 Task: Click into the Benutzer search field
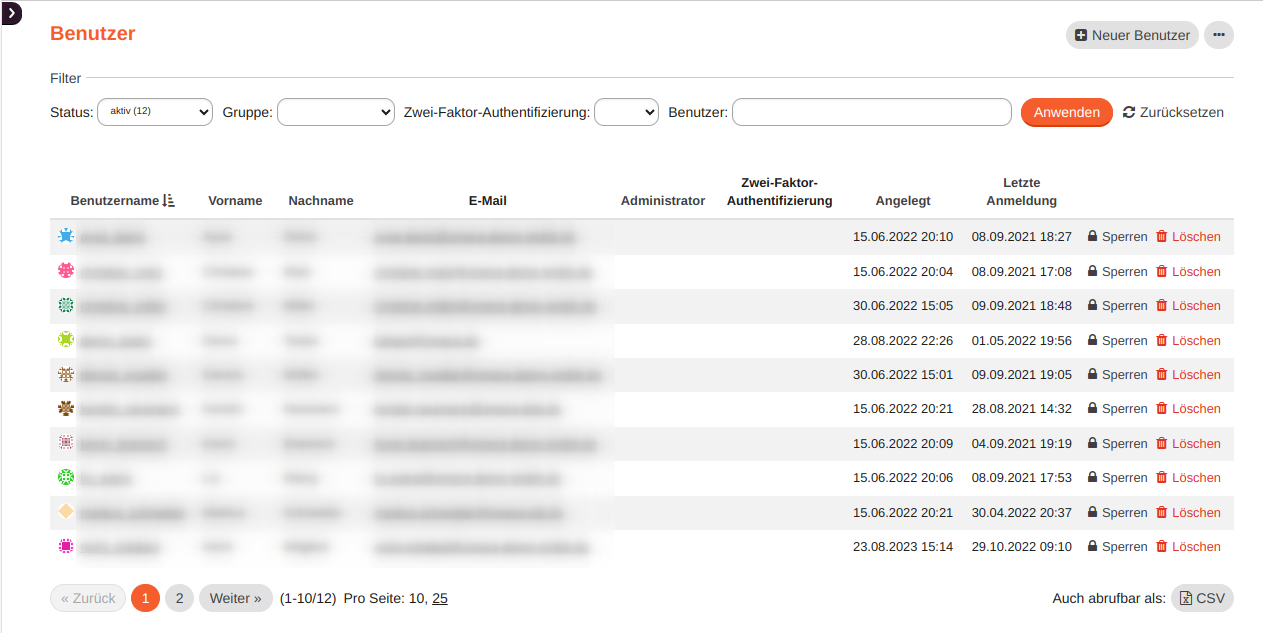[x=870, y=112]
